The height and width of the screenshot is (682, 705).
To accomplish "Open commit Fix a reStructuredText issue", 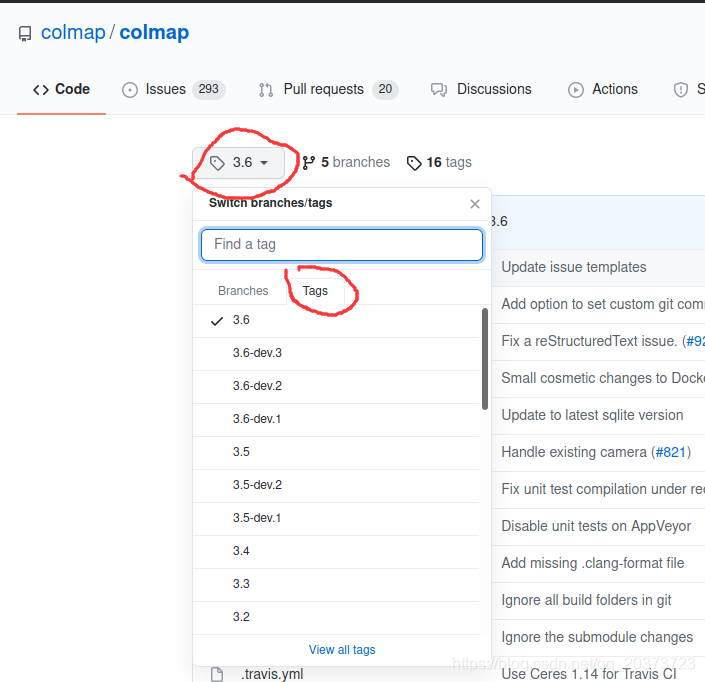I will pos(589,341).
